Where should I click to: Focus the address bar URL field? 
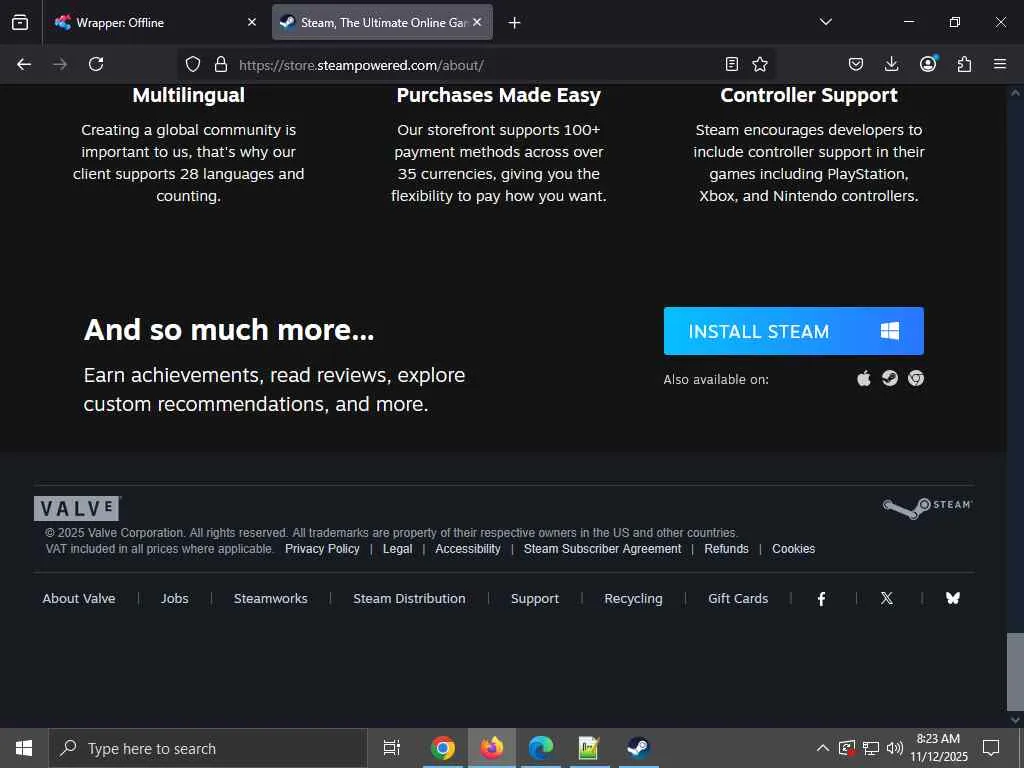[475, 65]
